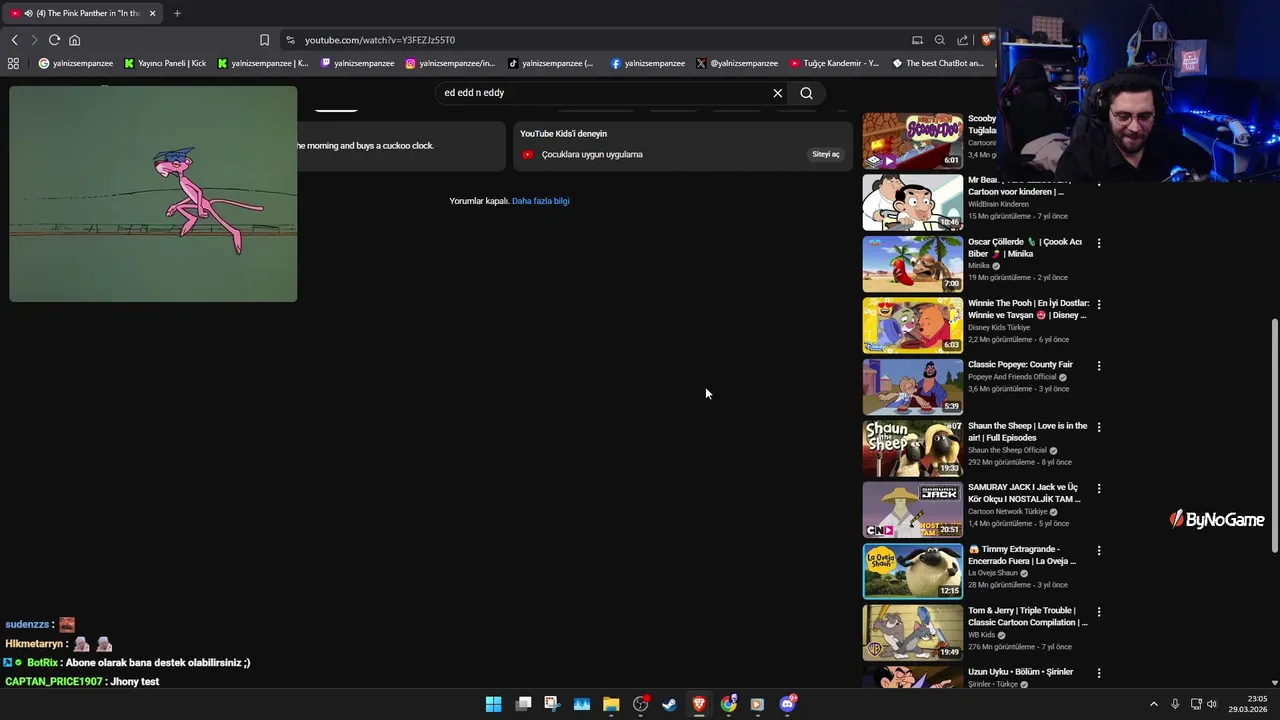Open Timmy Extragrande video thumbnail
This screenshot has height=720, width=1280.
coord(913,571)
